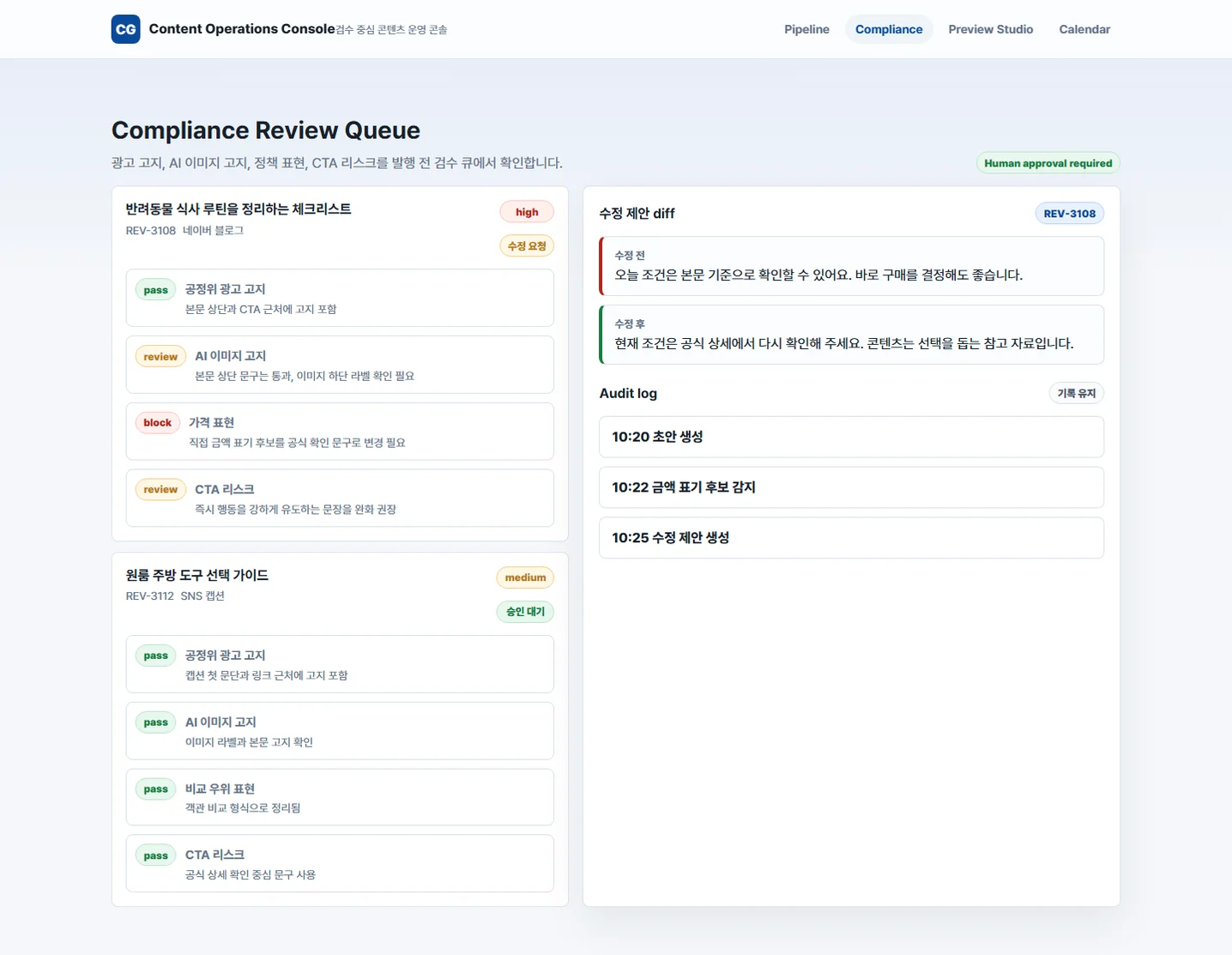Click text 캡션 첫 문단과 링크 근처에 고지 포함

(267, 676)
